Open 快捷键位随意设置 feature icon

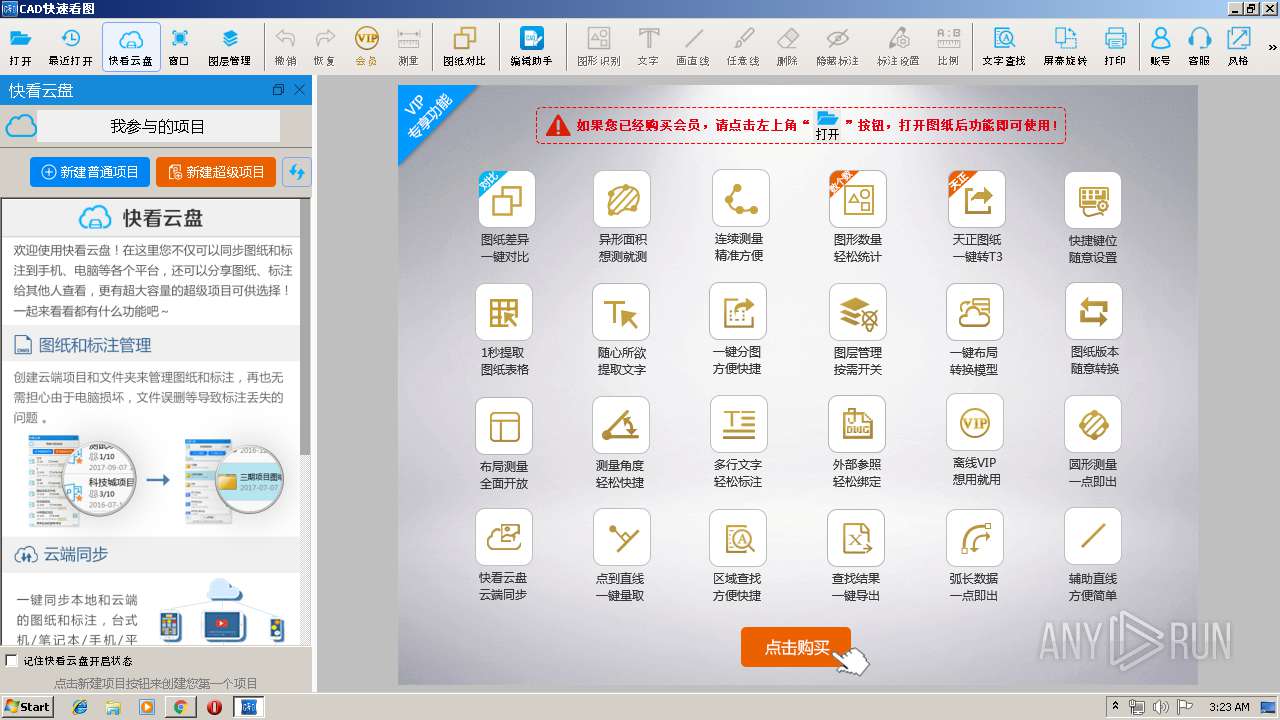click(1093, 199)
